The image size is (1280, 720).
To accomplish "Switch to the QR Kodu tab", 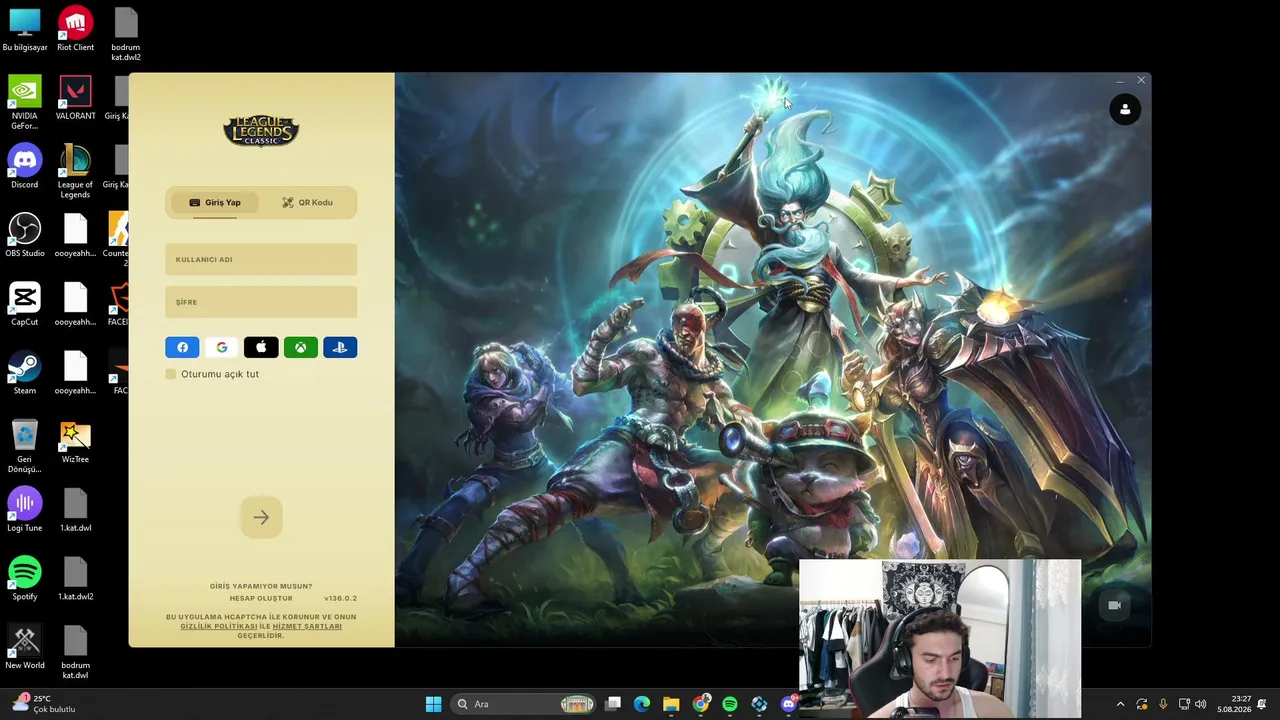I will pos(307,202).
